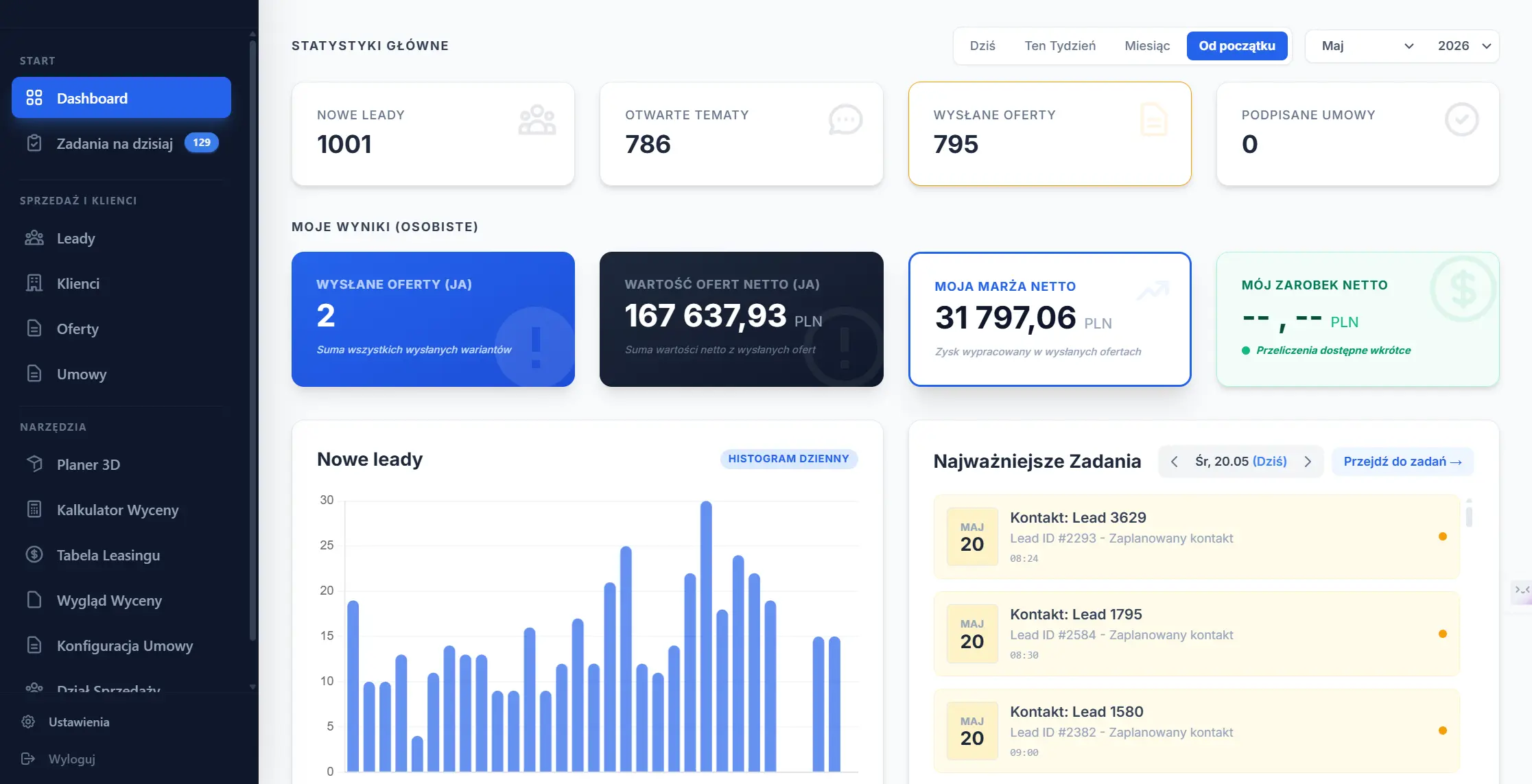Click the dollar coin icon on Mój Zarobek Netto

click(x=1463, y=289)
